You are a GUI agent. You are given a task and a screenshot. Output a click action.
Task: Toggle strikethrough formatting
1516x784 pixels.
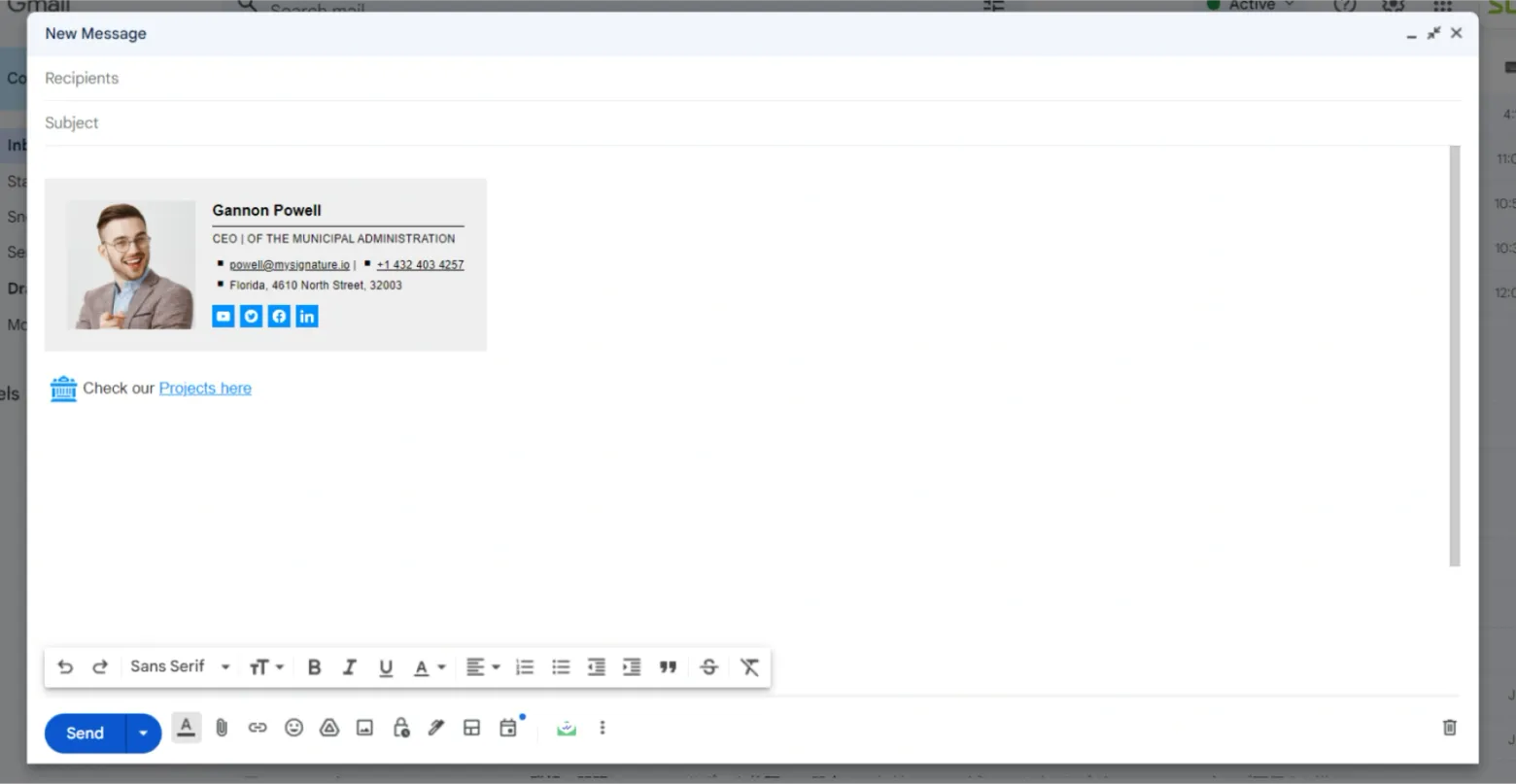click(x=709, y=667)
